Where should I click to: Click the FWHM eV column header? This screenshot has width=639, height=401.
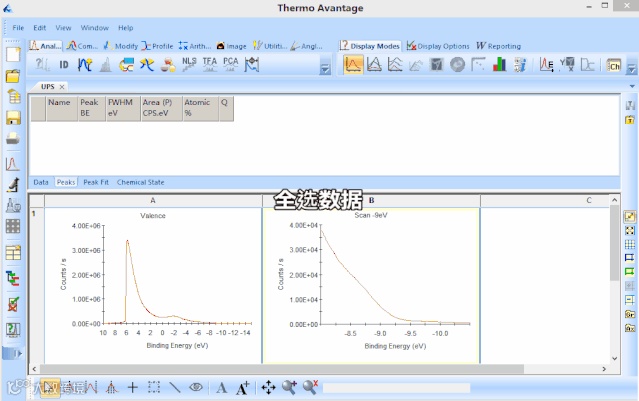tap(123, 108)
